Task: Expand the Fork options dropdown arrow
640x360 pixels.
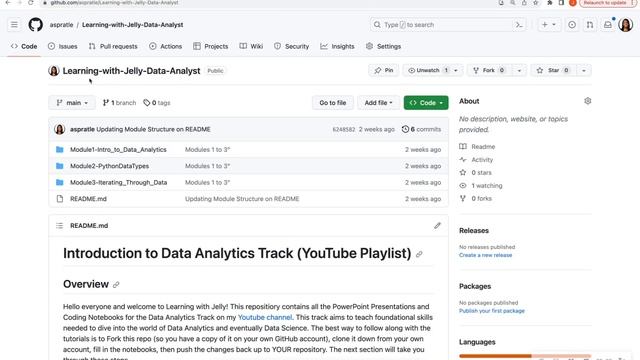Action: [519, 70]
